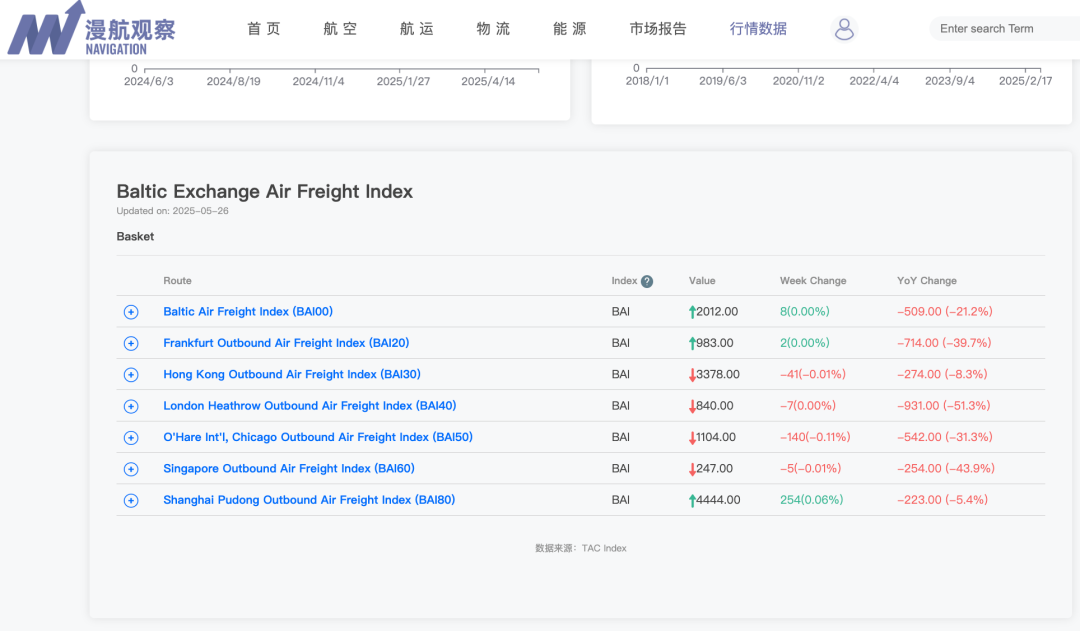Image resolution: width=1080 pixels, height=631 pixels.
Task: Expand the London Heathrow Outbound (BAI40) row
Action: [131, 406]
